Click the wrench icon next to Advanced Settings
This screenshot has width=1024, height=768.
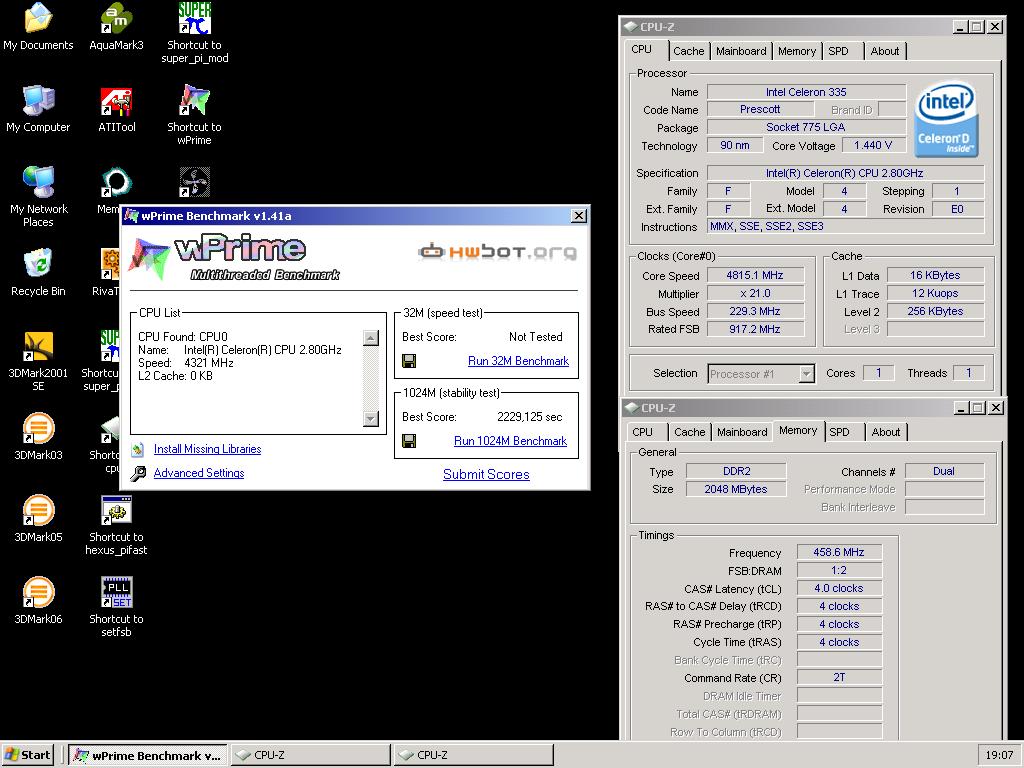point(138,473)
